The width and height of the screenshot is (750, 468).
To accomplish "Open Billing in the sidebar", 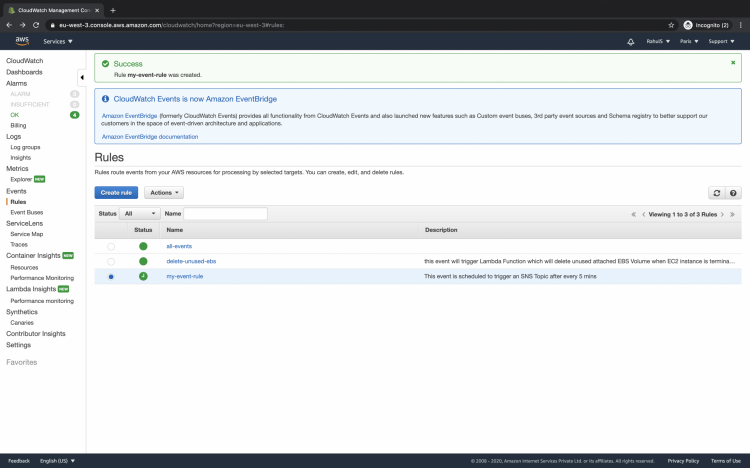I will [18, 125].
